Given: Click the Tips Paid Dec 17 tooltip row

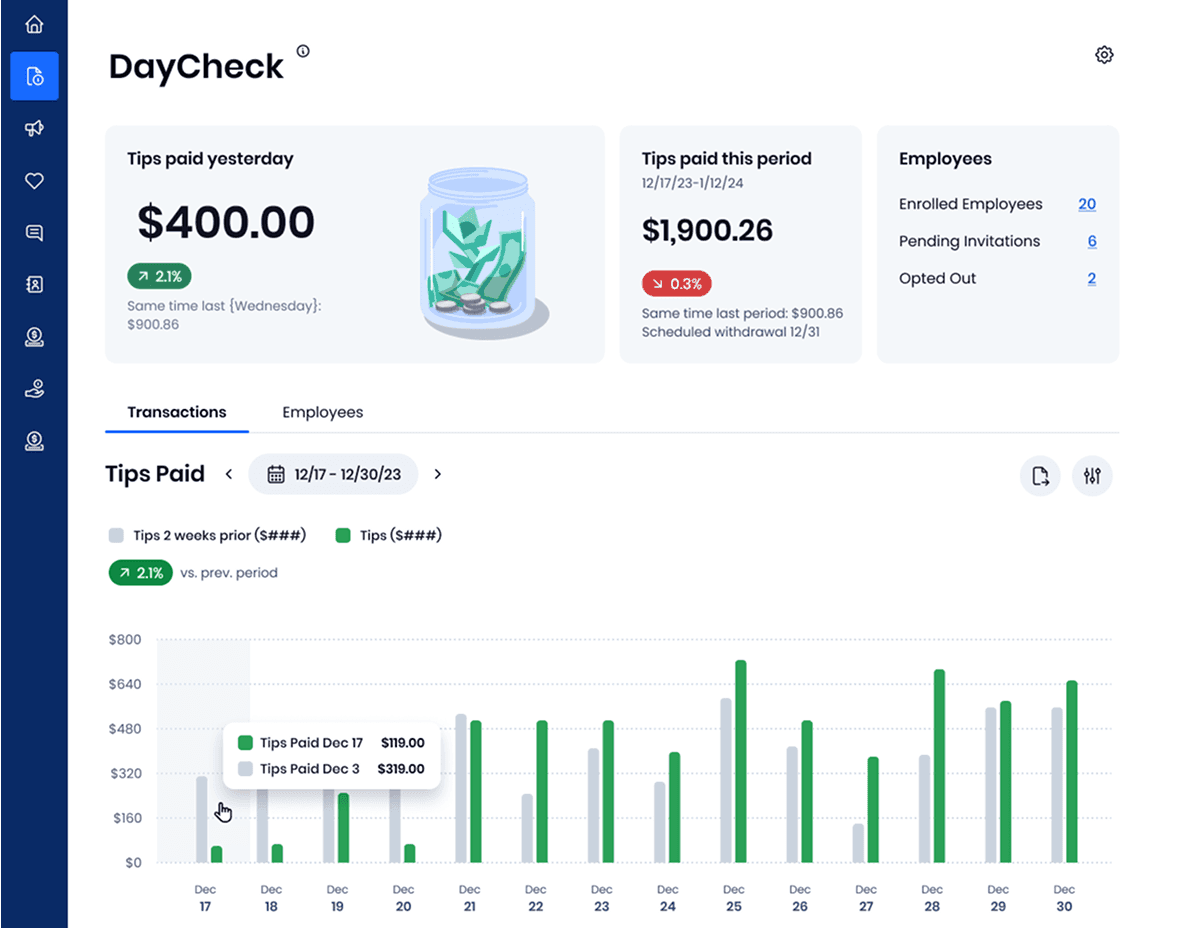Looking at the screenshot, I should 332,743.
